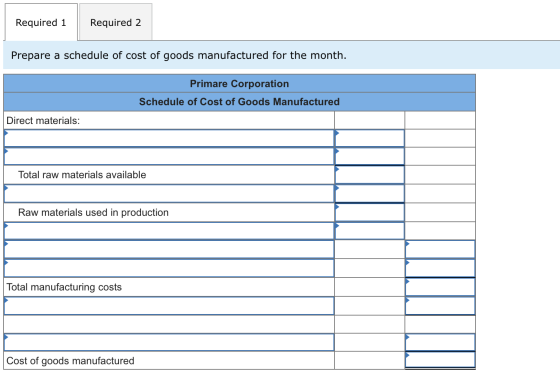This screenshot has height=376, width=560.
Task: Click 'Cost of goods manufactured' label
Action: tap(70, 361)
